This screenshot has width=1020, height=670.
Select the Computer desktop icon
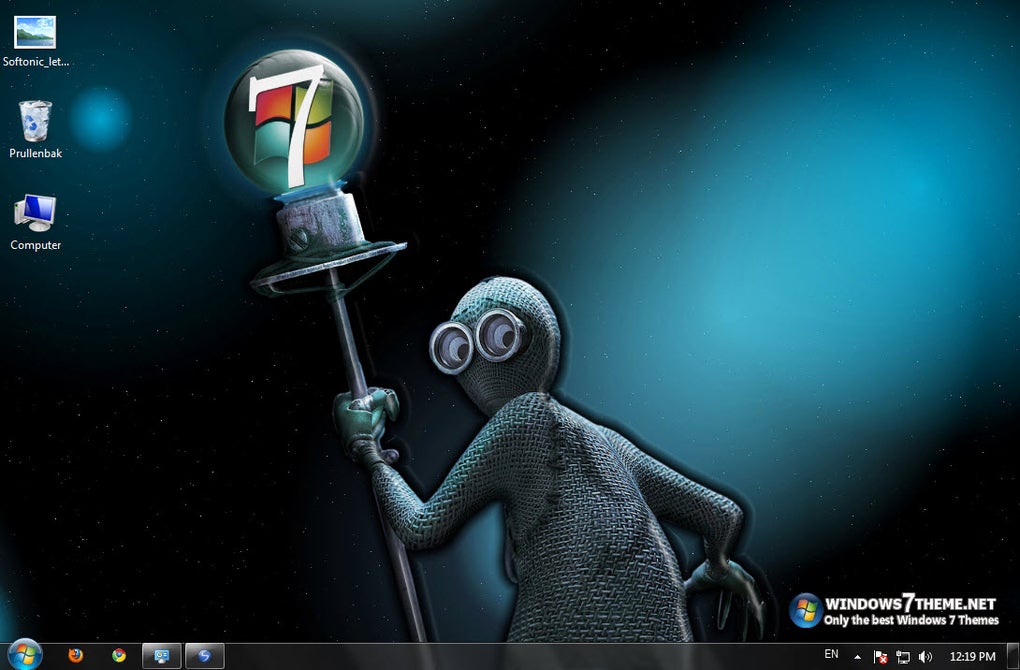(35, 213)
